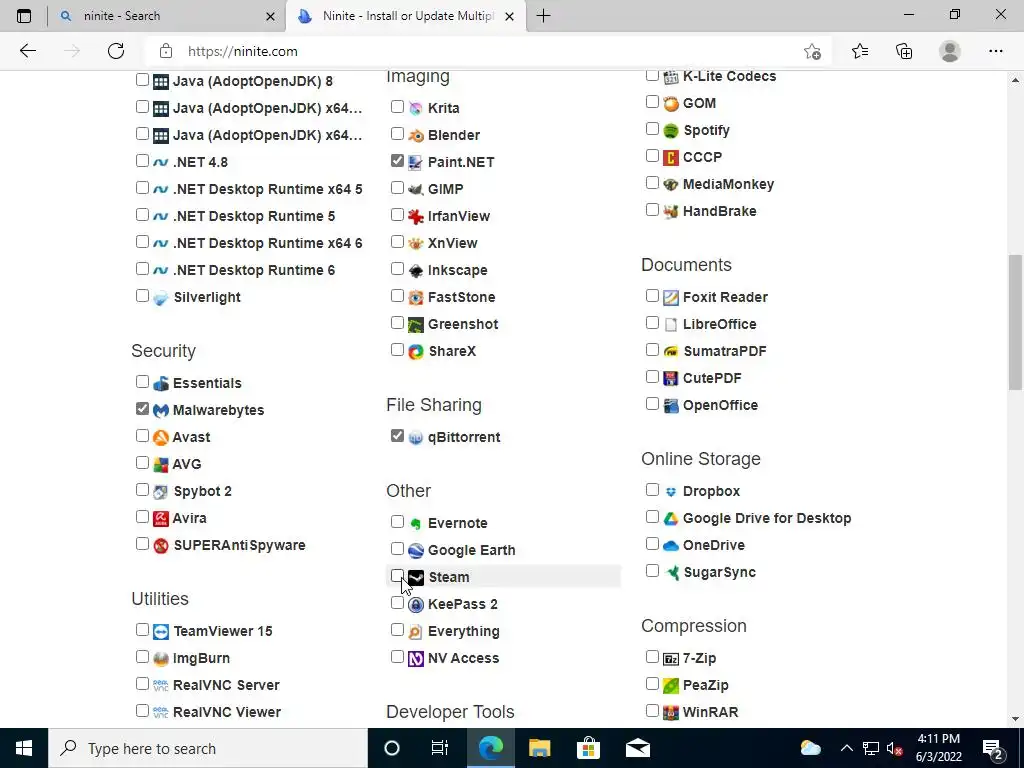The image size is (1024, 768).
Task: Click the Inkscape icon
Action: [415, 270]
